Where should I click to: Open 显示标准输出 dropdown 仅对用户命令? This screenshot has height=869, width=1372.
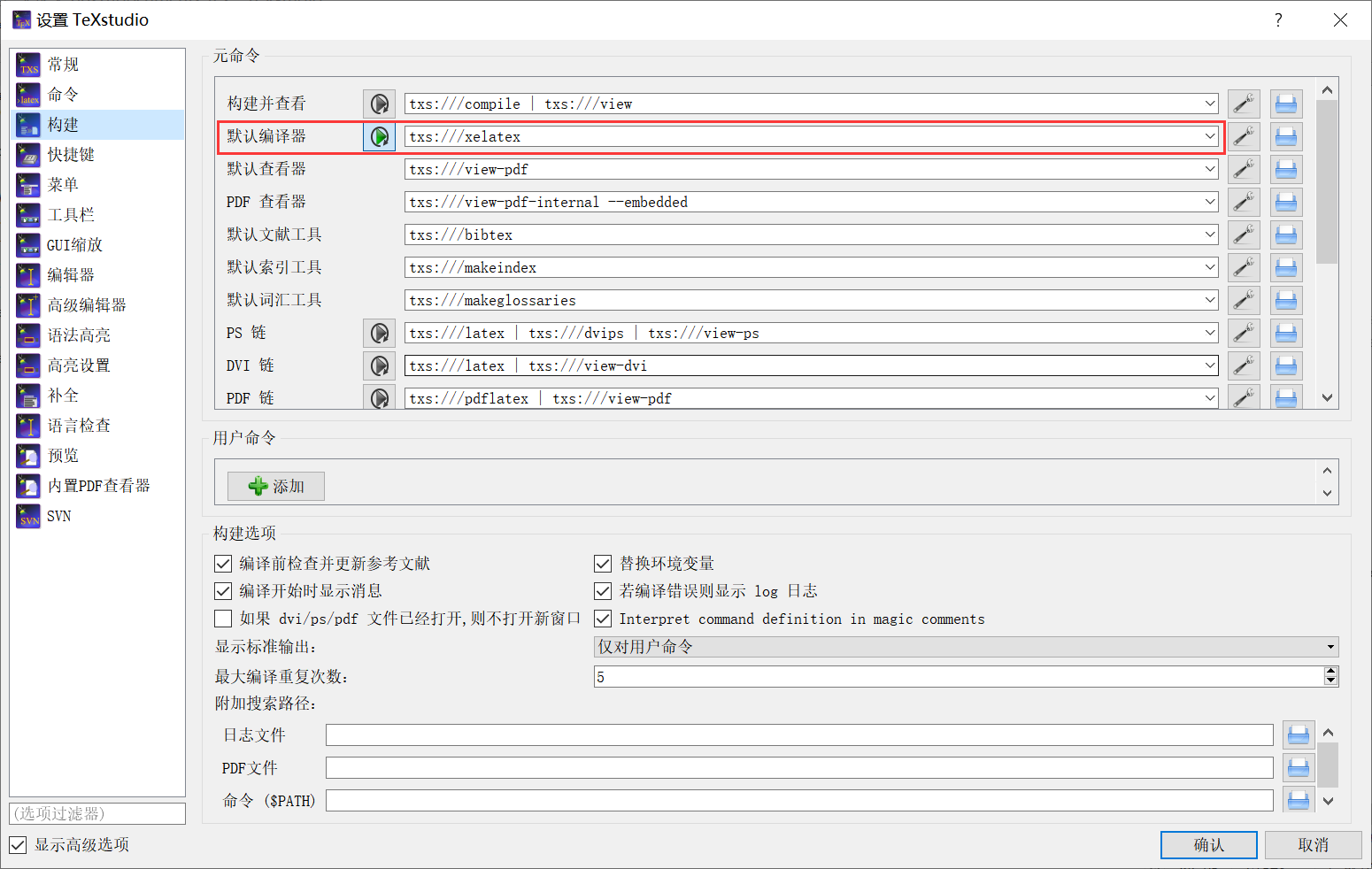pos(966,647)
